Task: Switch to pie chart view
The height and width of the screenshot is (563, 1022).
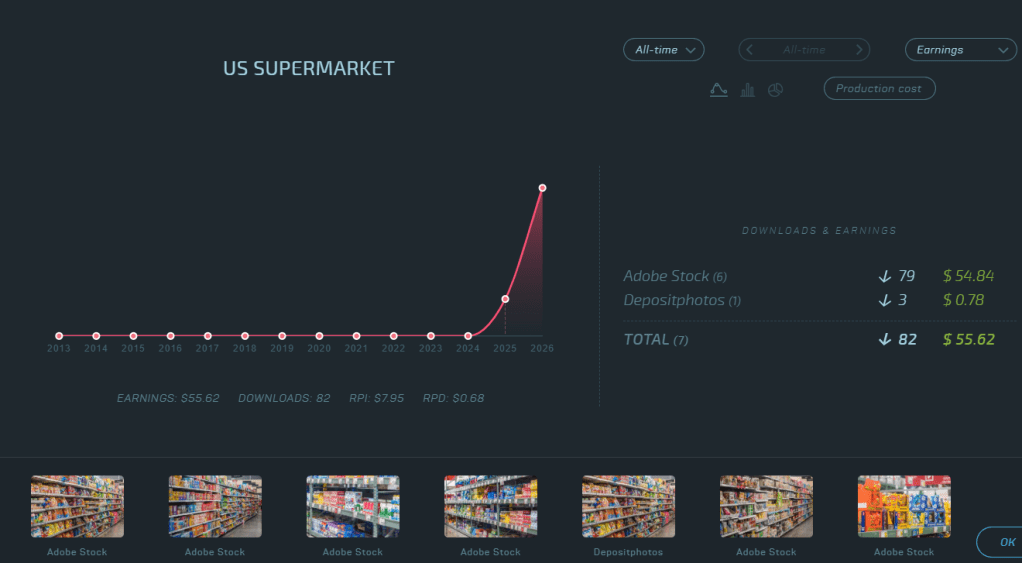Action: click(x=775, y=90)
